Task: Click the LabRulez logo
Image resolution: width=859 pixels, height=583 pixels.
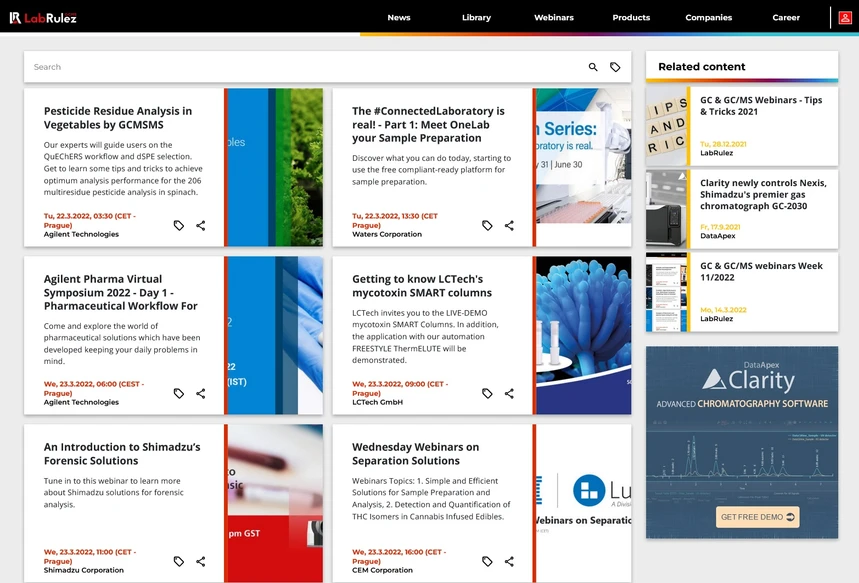Action: click(x=43, y=18)
